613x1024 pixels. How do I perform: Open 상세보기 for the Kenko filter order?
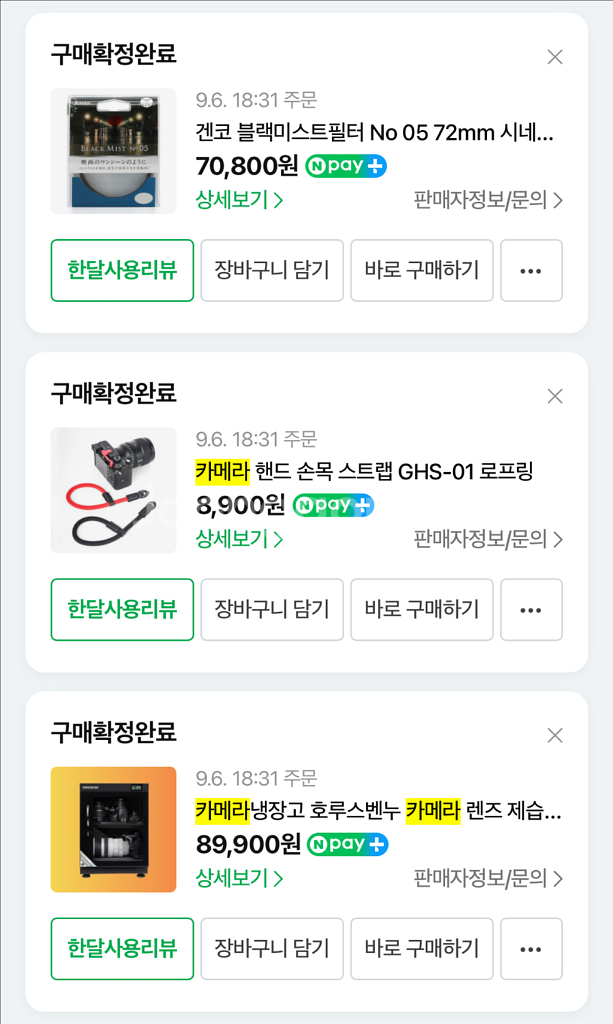tap(240, 200)
